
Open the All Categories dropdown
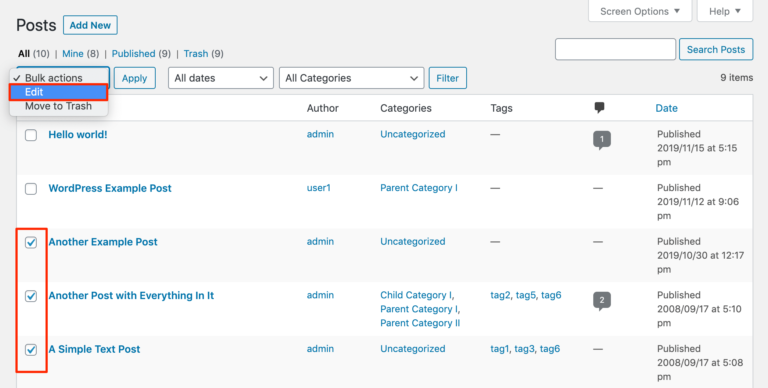click(x=351, y=78)
